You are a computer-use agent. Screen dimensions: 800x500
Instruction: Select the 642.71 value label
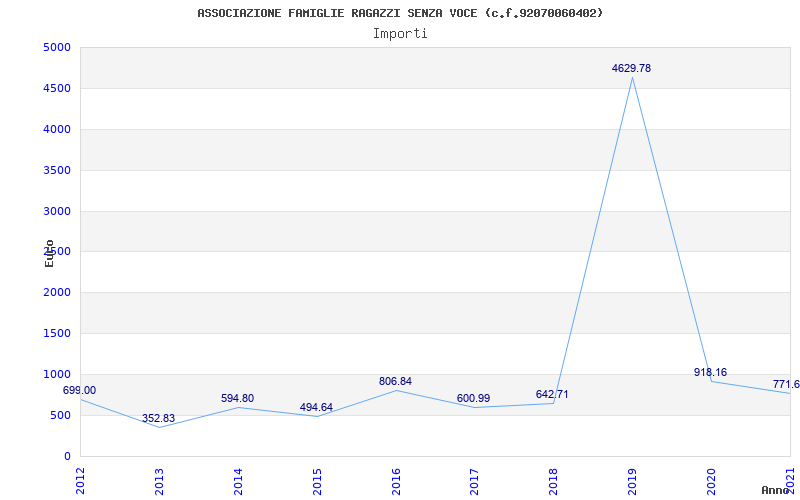coord(552,394)
